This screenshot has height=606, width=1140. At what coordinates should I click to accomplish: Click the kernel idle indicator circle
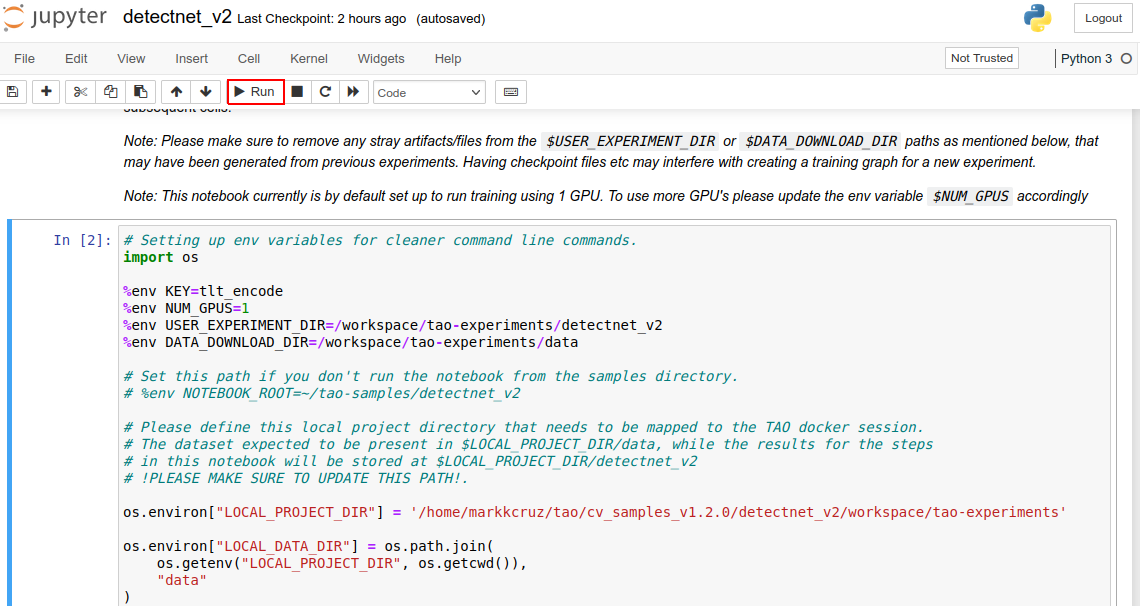[1126, 59]
